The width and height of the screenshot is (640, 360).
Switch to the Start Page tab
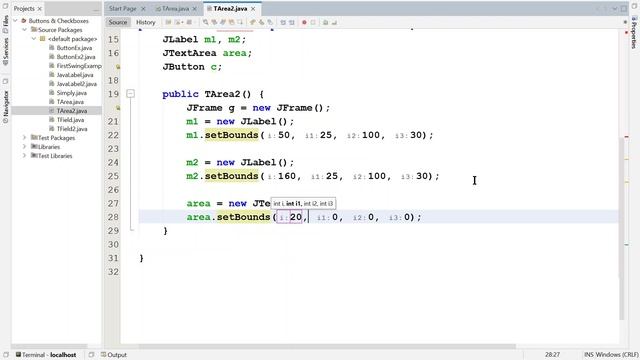point(122,9)
